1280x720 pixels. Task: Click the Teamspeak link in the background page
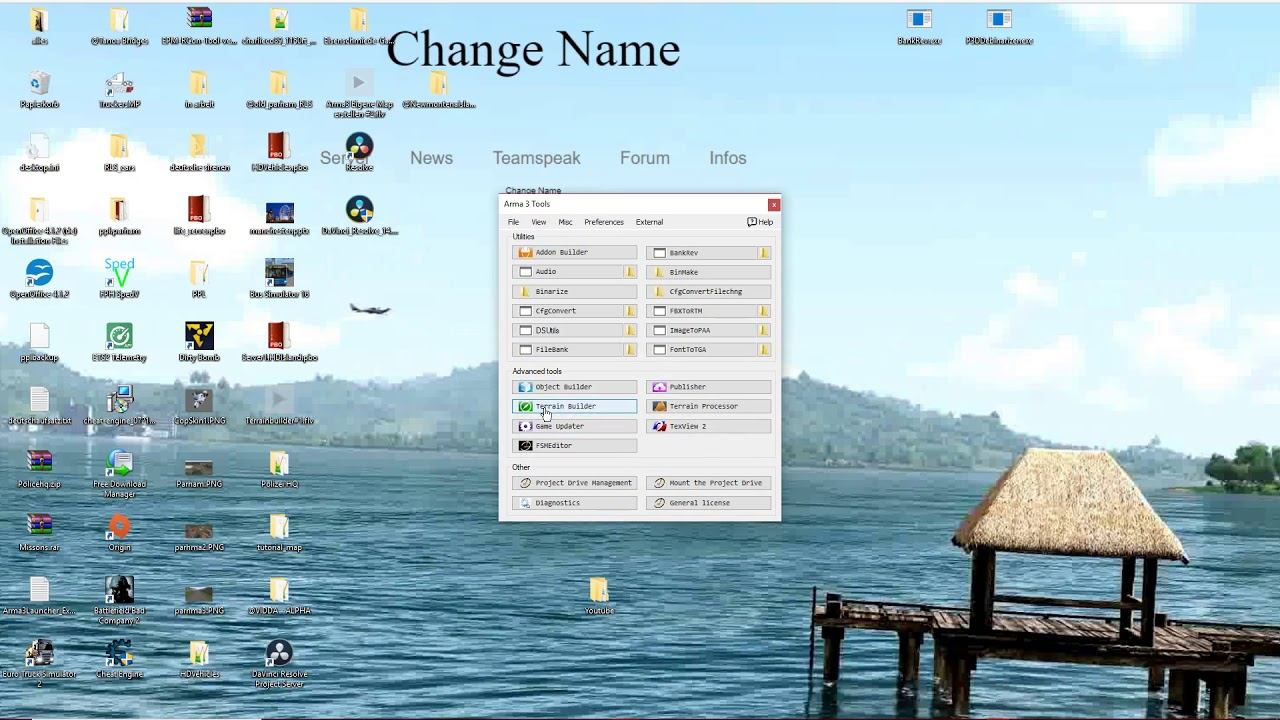[536, 158]
